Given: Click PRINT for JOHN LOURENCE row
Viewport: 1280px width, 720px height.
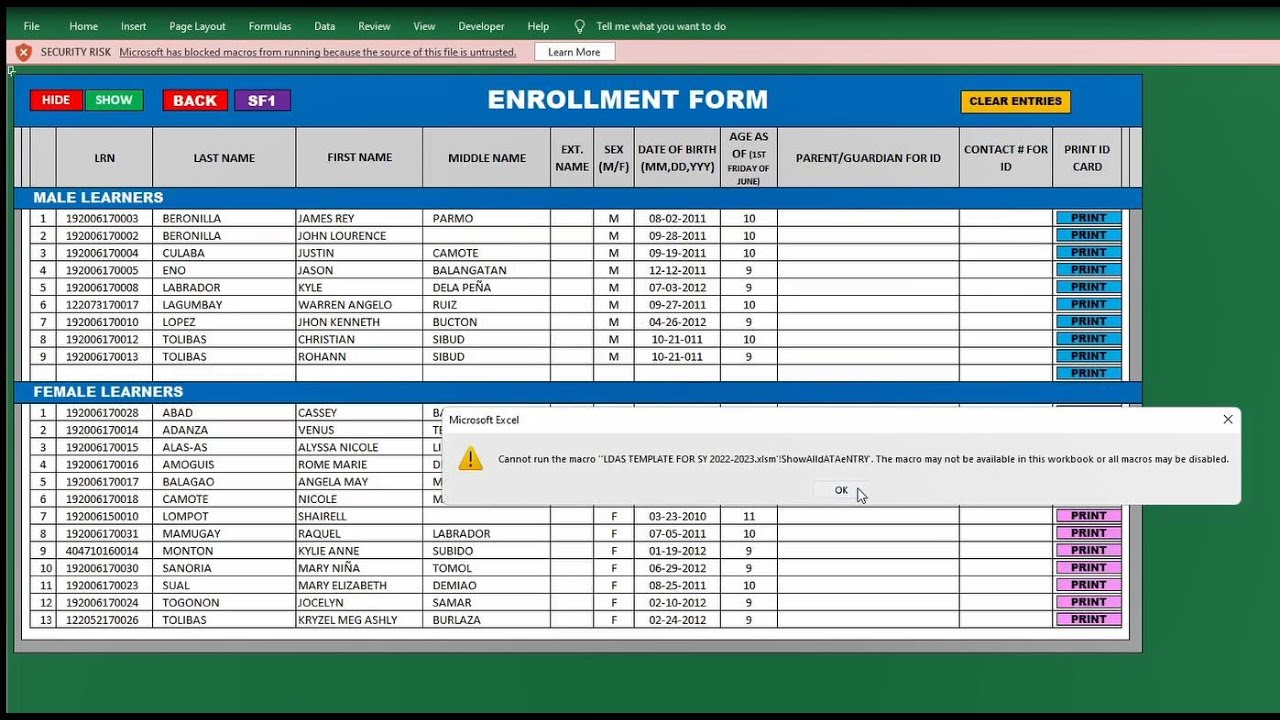Looking at the screenshot, I should [x=1088, y=235].
